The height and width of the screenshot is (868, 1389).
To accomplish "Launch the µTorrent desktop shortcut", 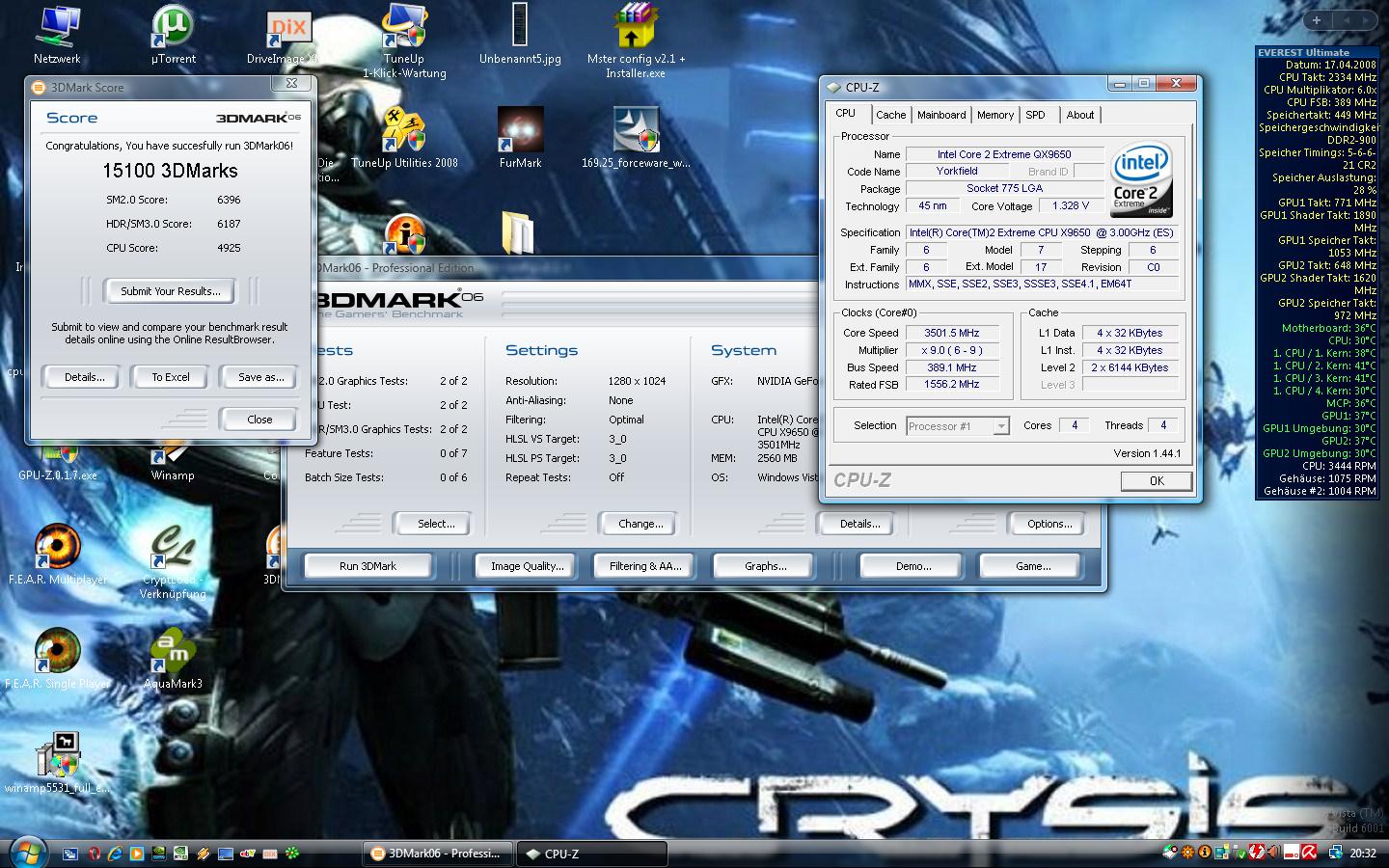I will pyautogui.click(x=174, y=34).
